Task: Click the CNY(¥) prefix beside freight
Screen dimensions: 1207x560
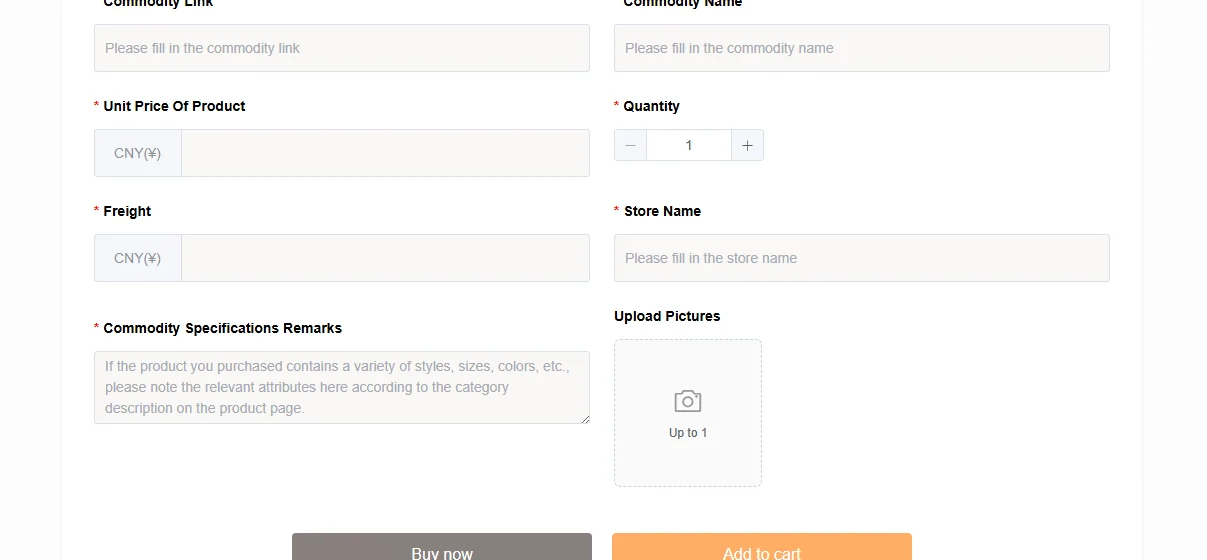Action: pos(138,258)
